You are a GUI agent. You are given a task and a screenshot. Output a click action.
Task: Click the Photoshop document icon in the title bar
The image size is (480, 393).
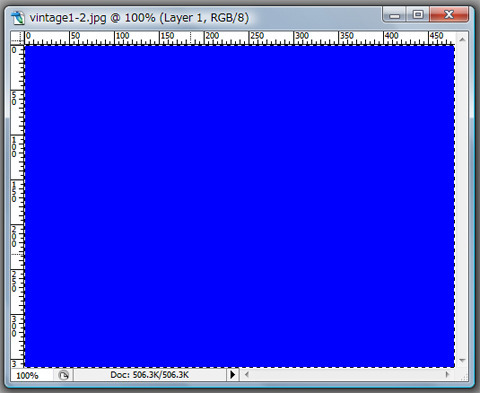click(18, 17)
